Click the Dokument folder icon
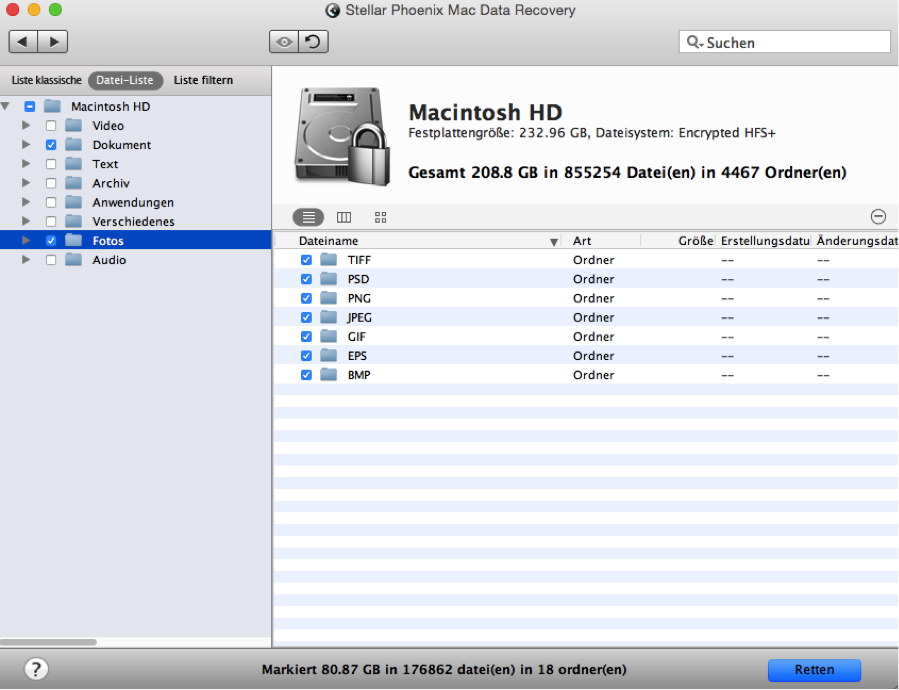This screenshot has width=899, height=690. 73,145
